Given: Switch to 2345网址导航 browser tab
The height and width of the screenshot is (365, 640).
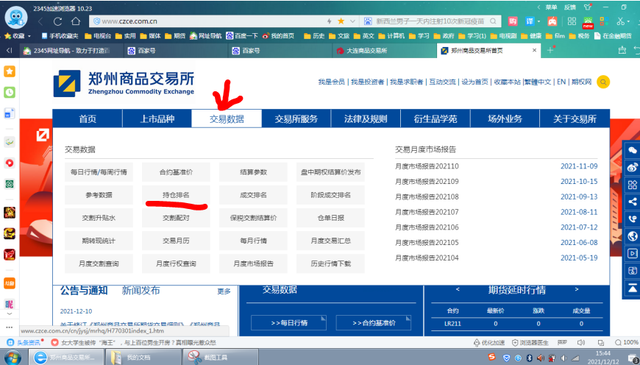Looking at the screenshot, I should point(71,51).
